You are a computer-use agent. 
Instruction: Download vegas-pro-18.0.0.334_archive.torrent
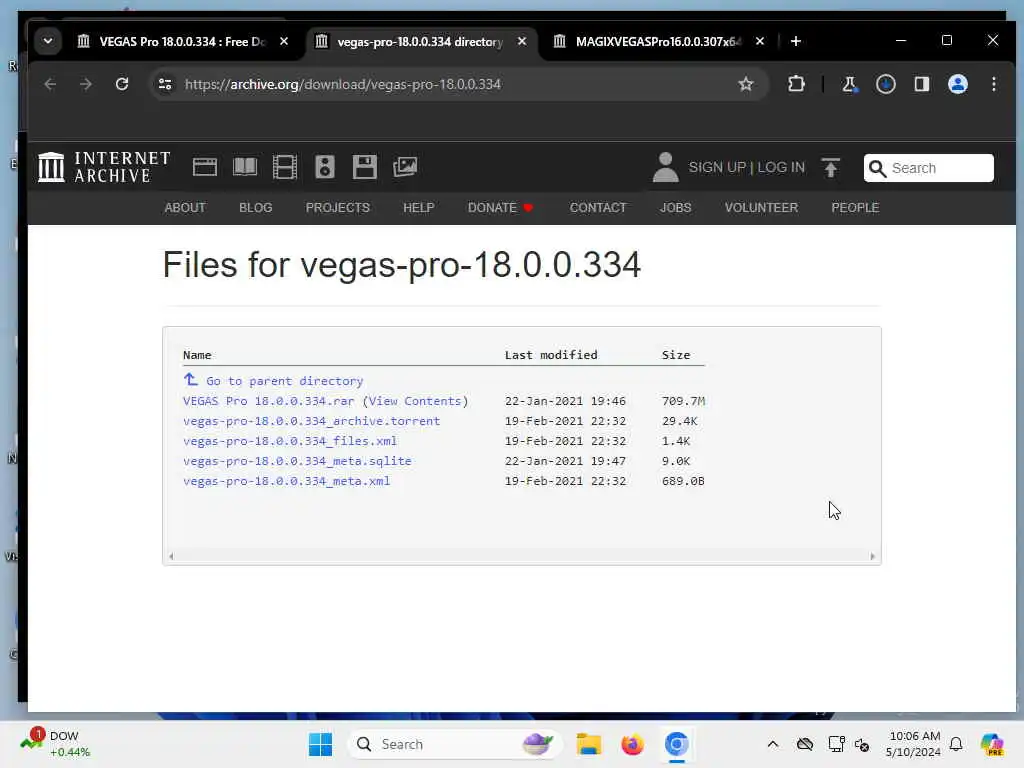(x=312, y=421)
